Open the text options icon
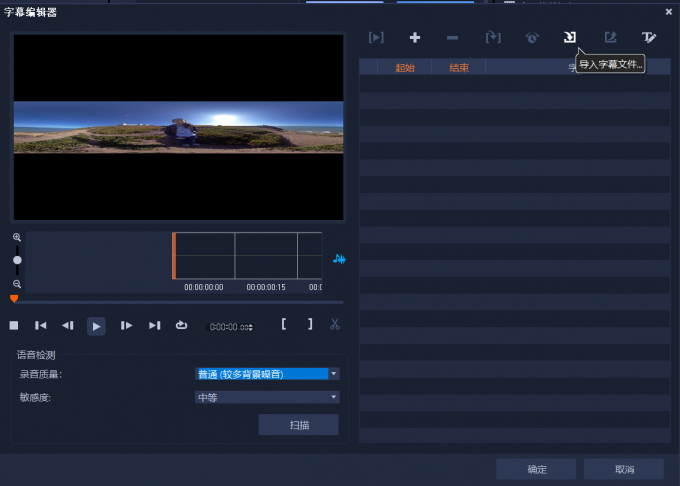 pos(649,37)
